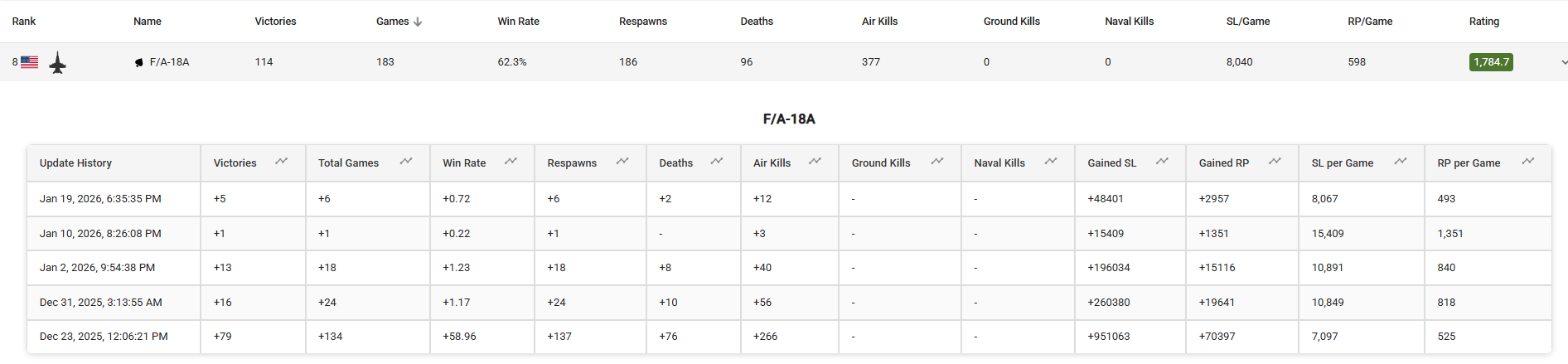Collapse the F/A-18A row details chevron
The image size is (1568, 364).
(1563, 62)
